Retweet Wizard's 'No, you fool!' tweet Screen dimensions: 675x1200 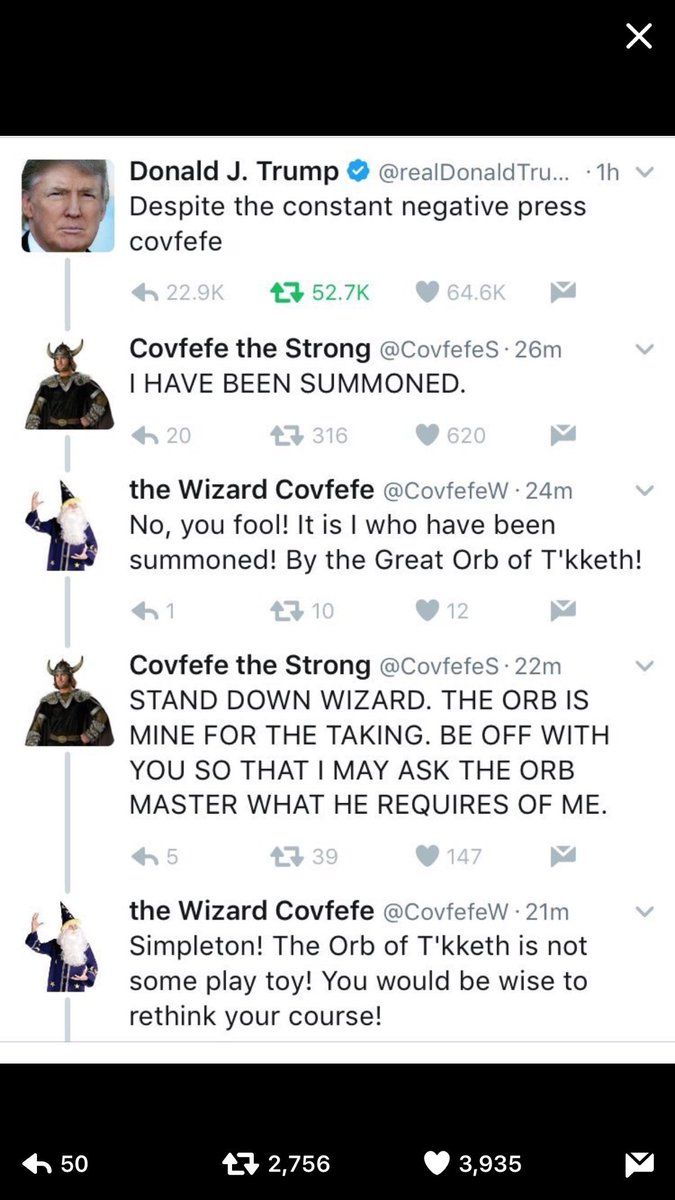tap(286, 610)
